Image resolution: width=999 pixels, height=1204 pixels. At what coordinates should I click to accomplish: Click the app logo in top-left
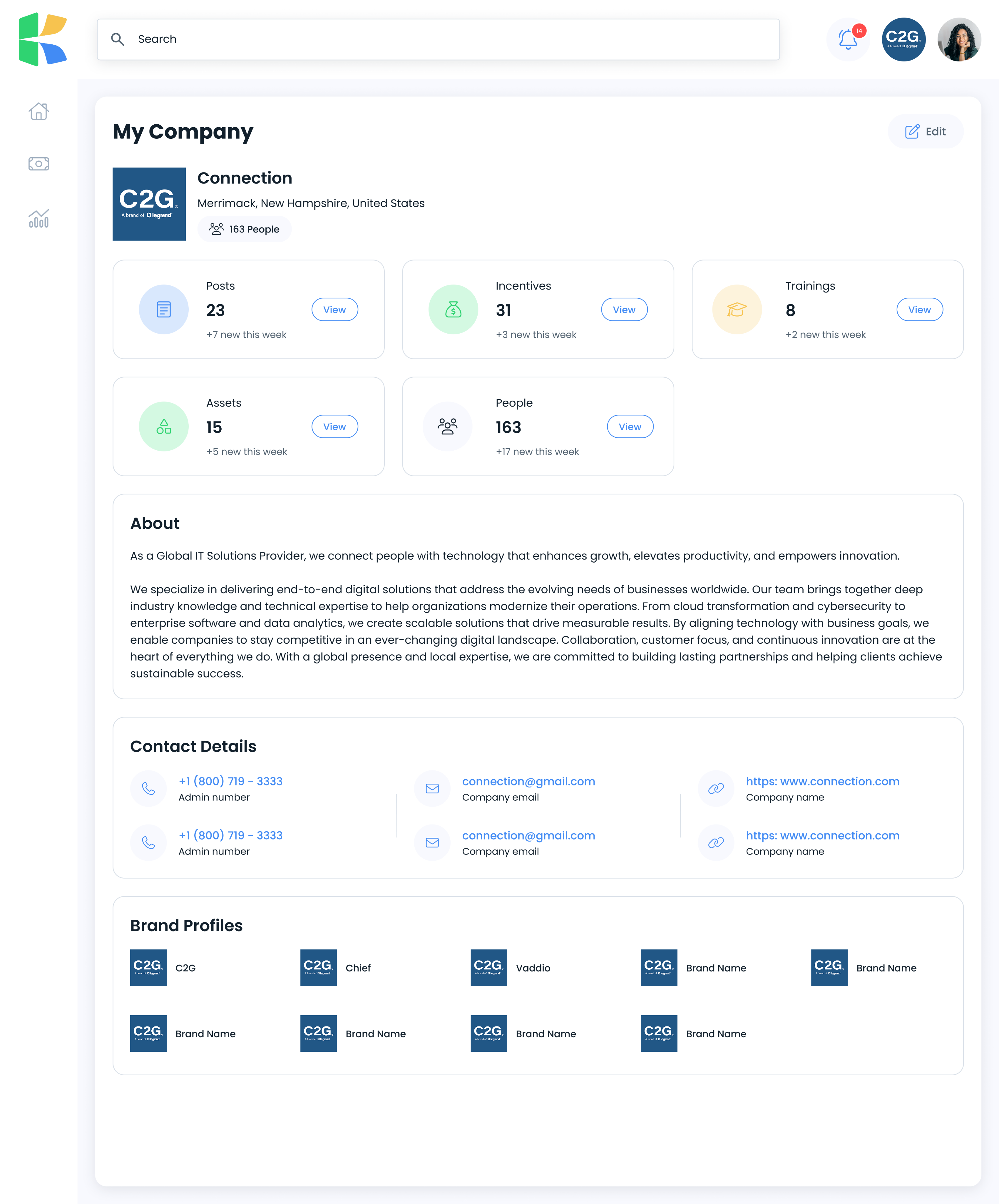pos(43,39)
